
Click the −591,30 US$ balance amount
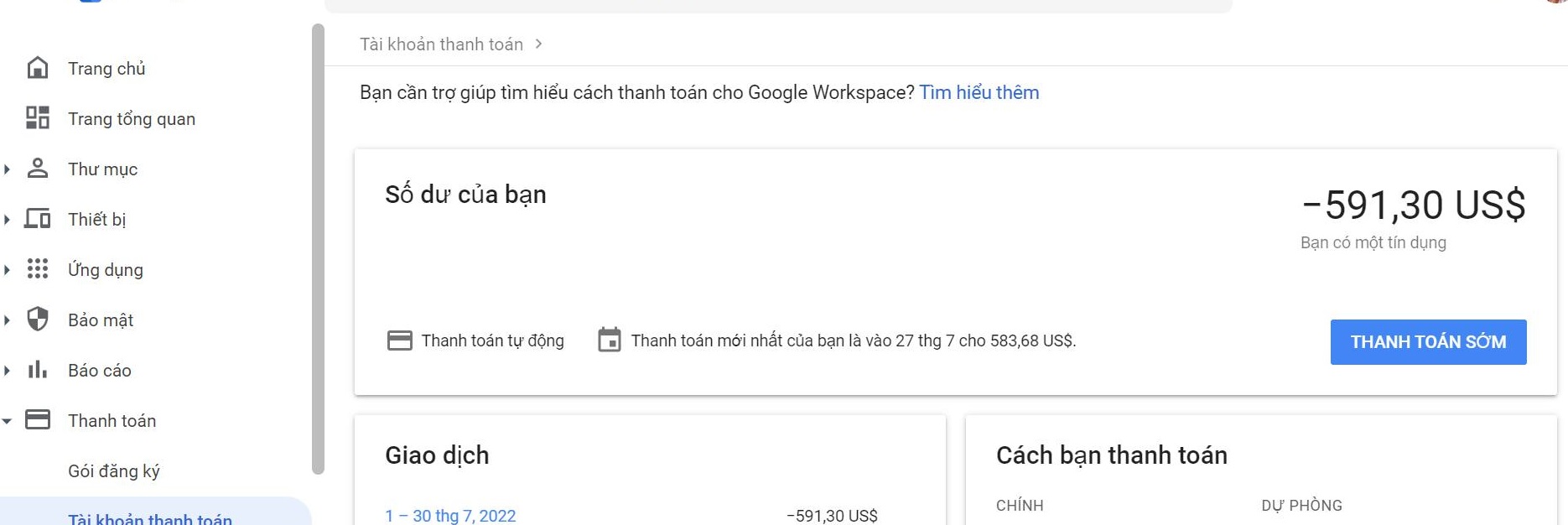1414,205
